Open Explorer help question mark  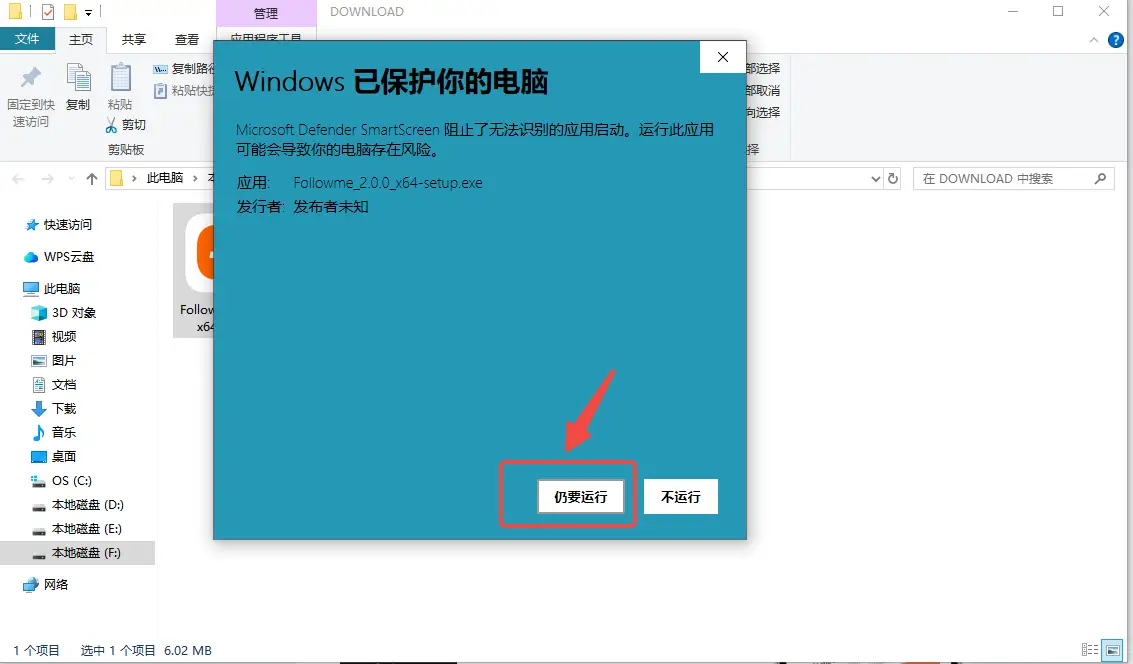[x=1116, y=40]
